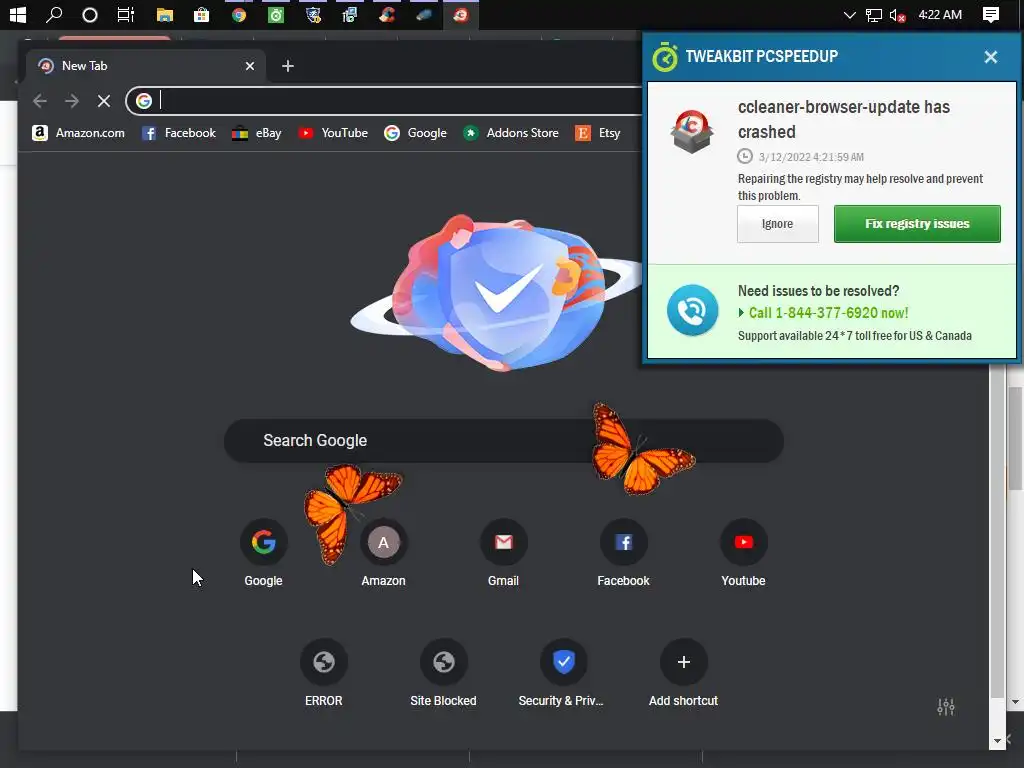Open Task View in the taskbar
This screenshot has height=768, width=1024.
[125, 14]
